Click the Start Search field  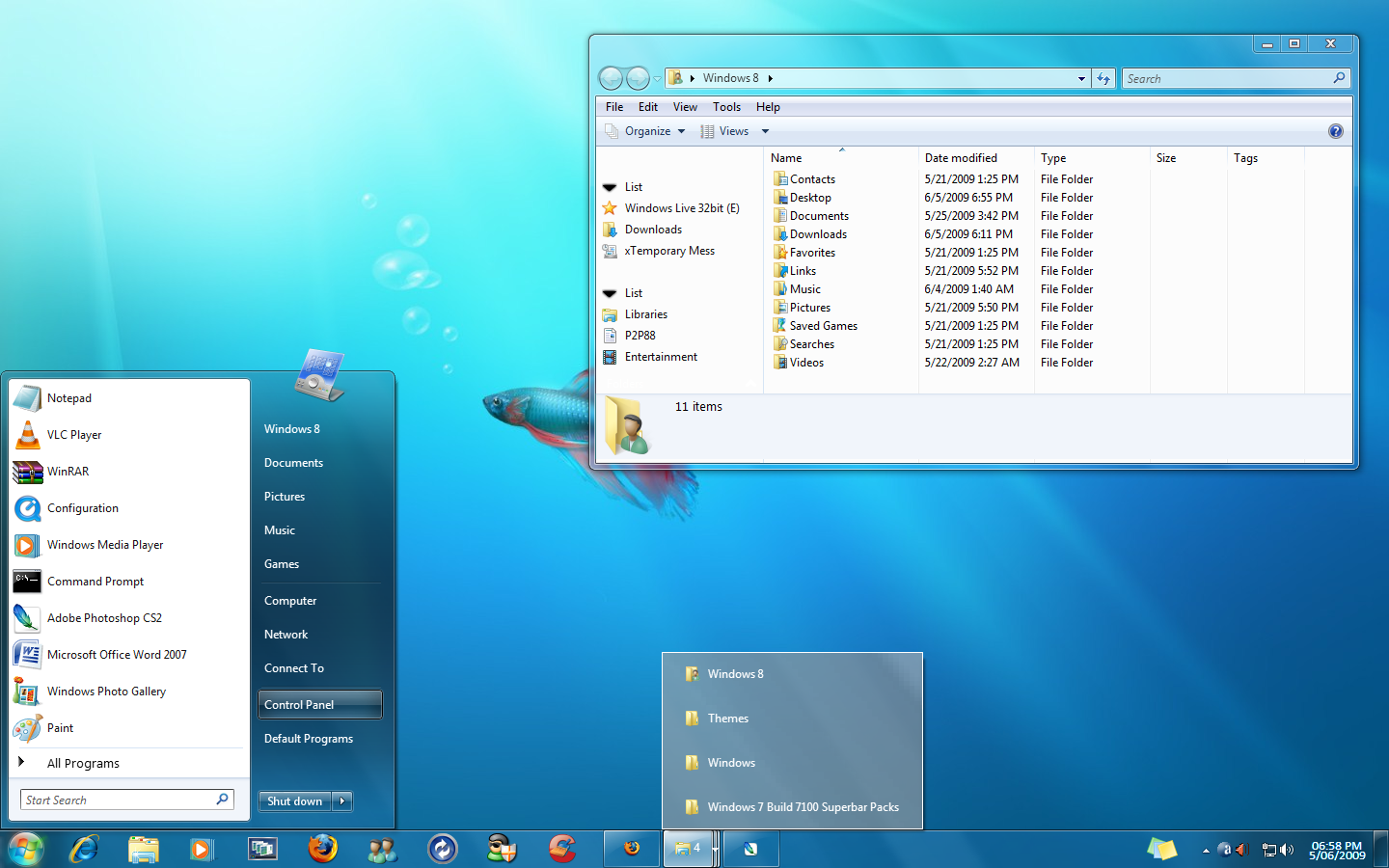[x=126, y=800]
